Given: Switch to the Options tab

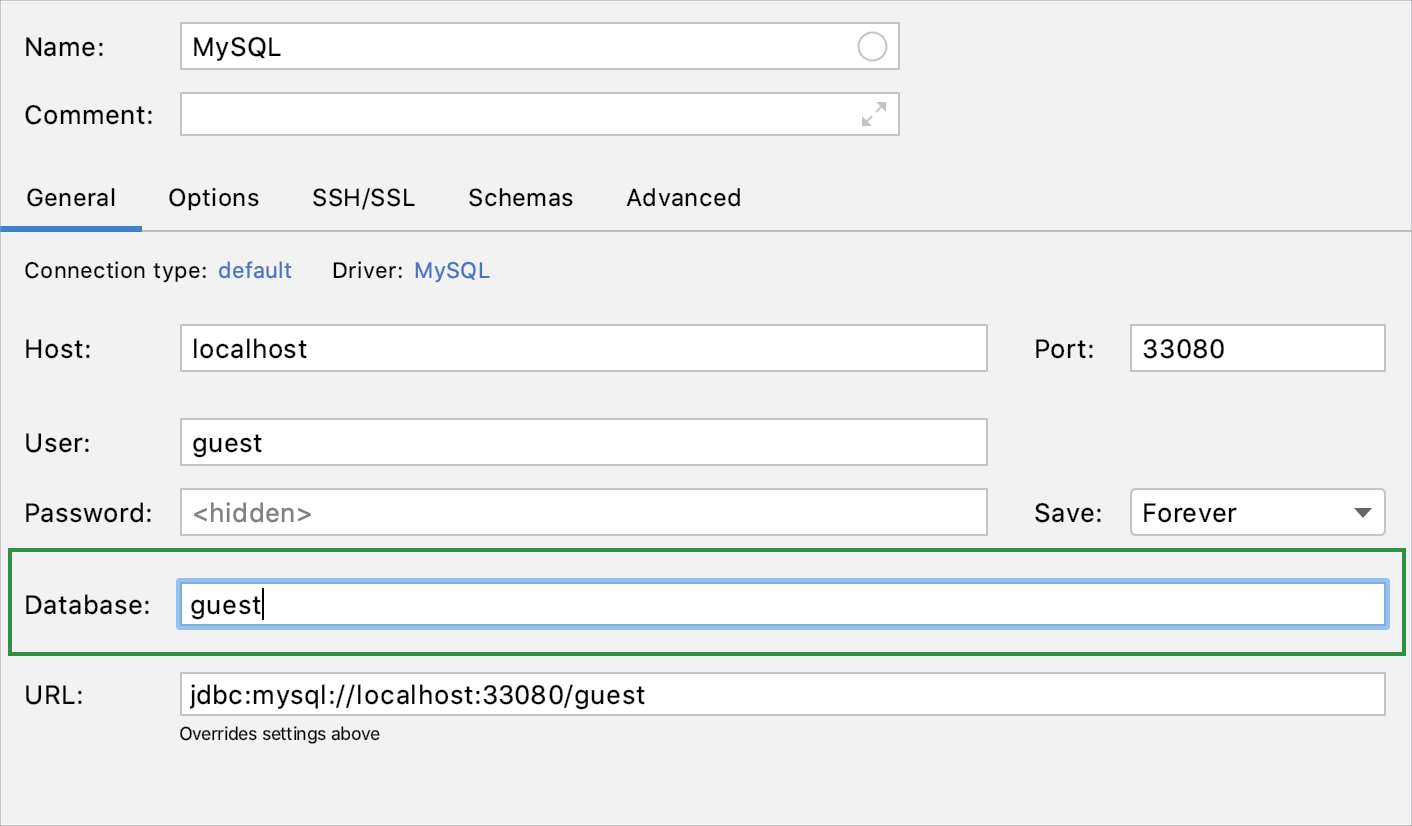Looking at the screenshot, I should (x=213, y=197).
